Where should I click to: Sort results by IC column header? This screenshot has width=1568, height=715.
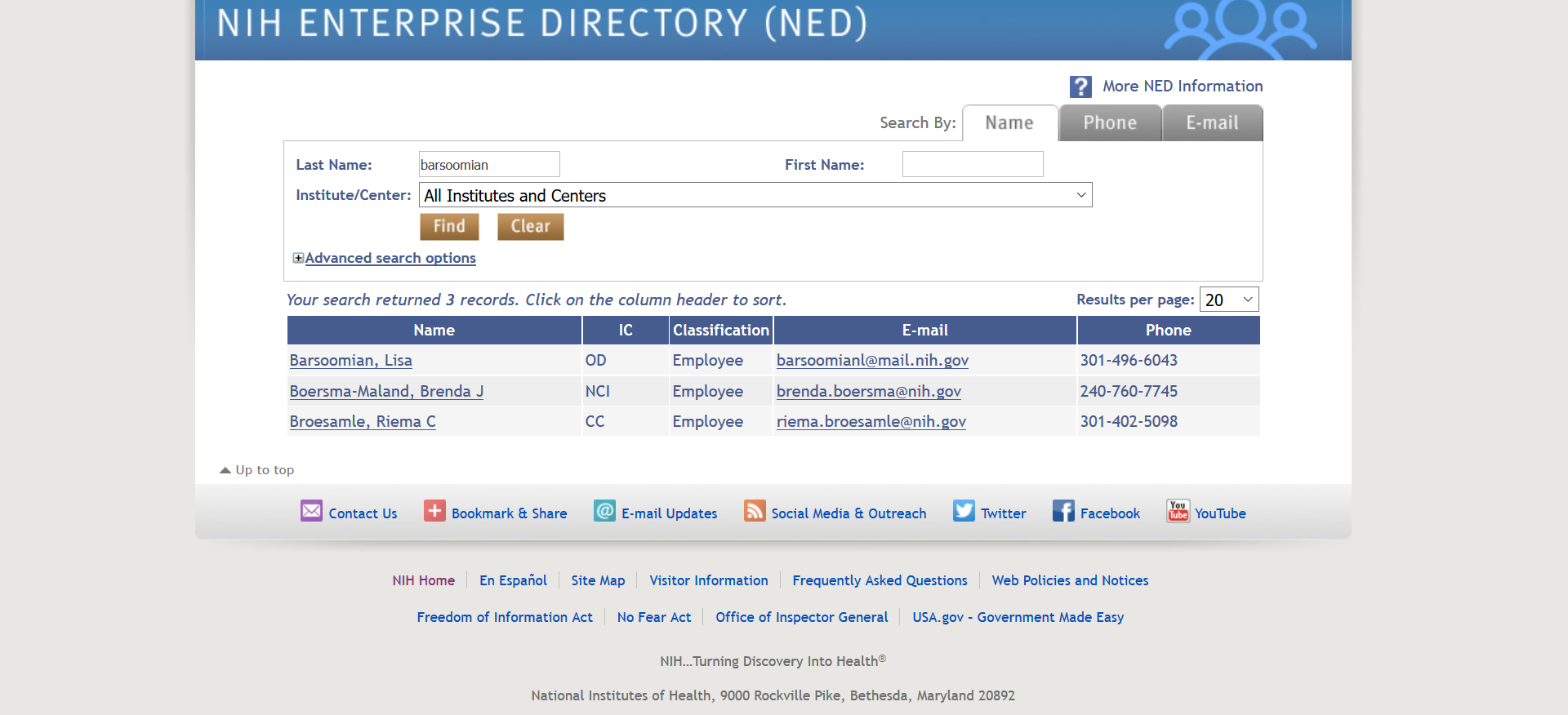(x=626, y=330)
